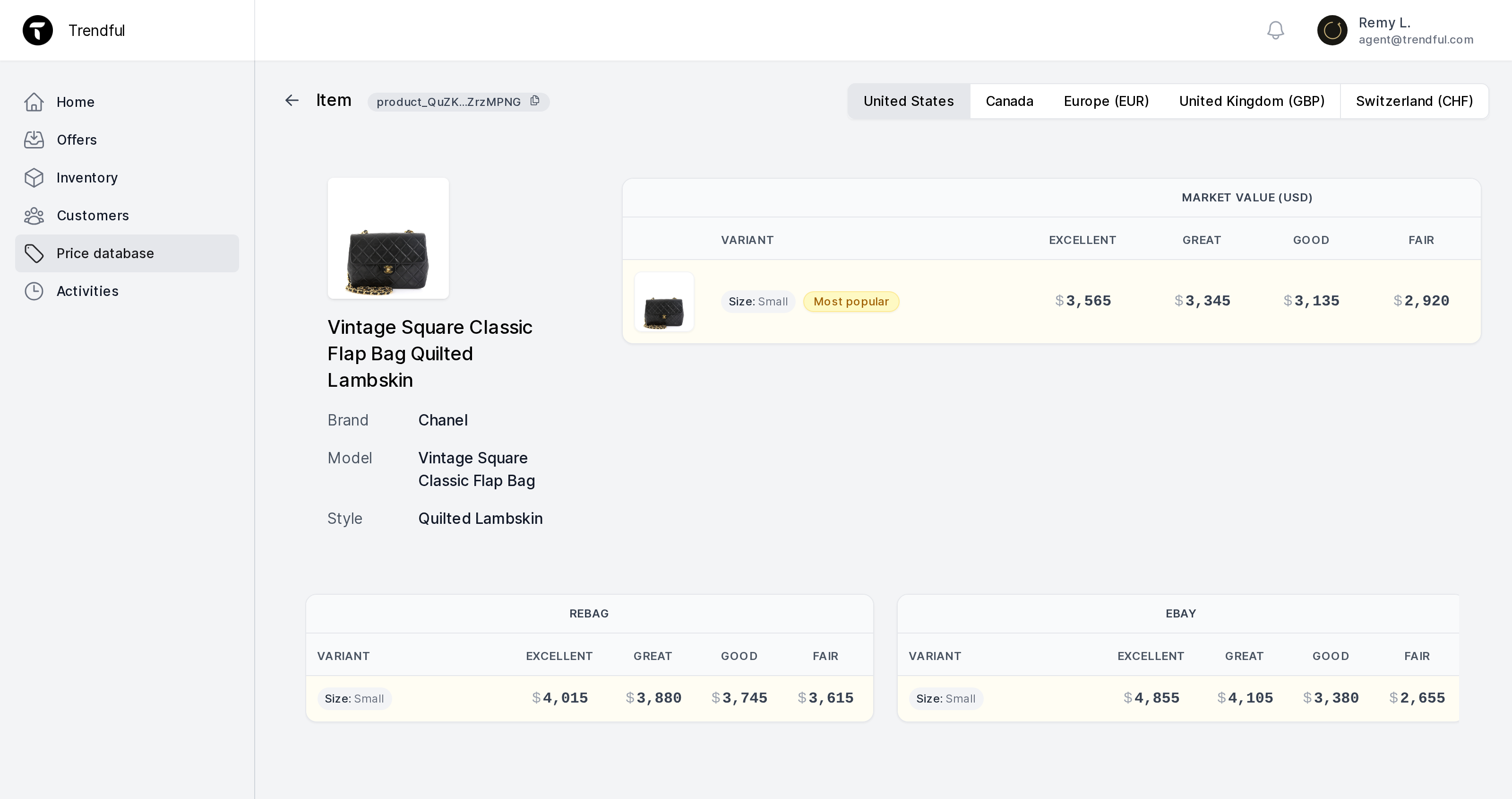Open the notifications bell
This screenshot has width=1512, height=799.
coord(1275,30)
